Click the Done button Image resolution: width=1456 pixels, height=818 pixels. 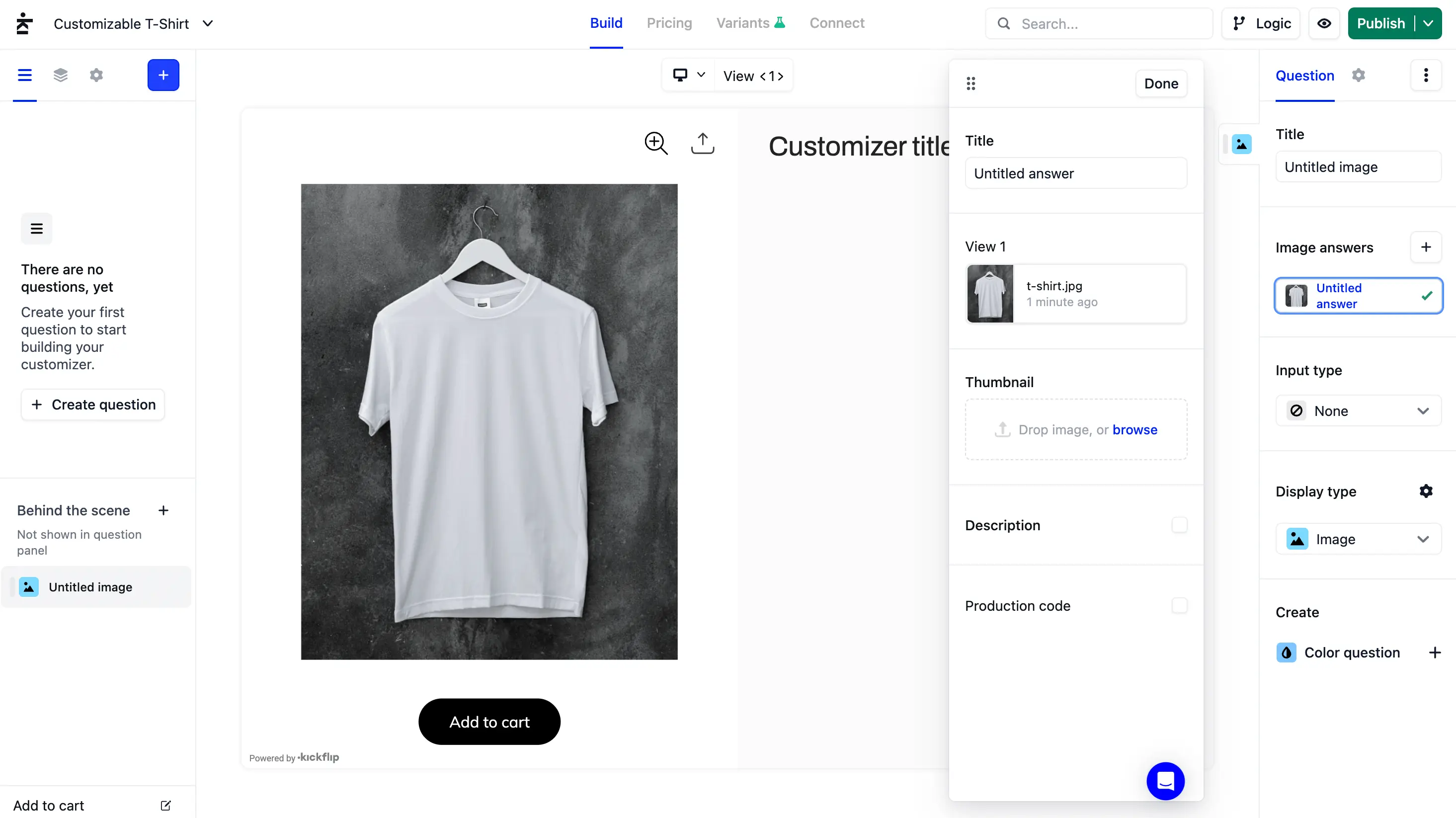pos(1161,83)
